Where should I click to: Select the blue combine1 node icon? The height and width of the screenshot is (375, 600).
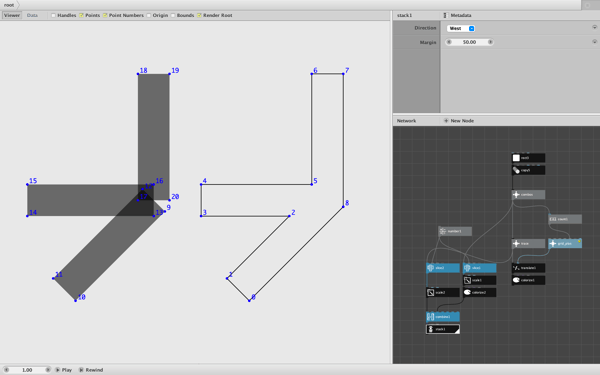[430, 317]
